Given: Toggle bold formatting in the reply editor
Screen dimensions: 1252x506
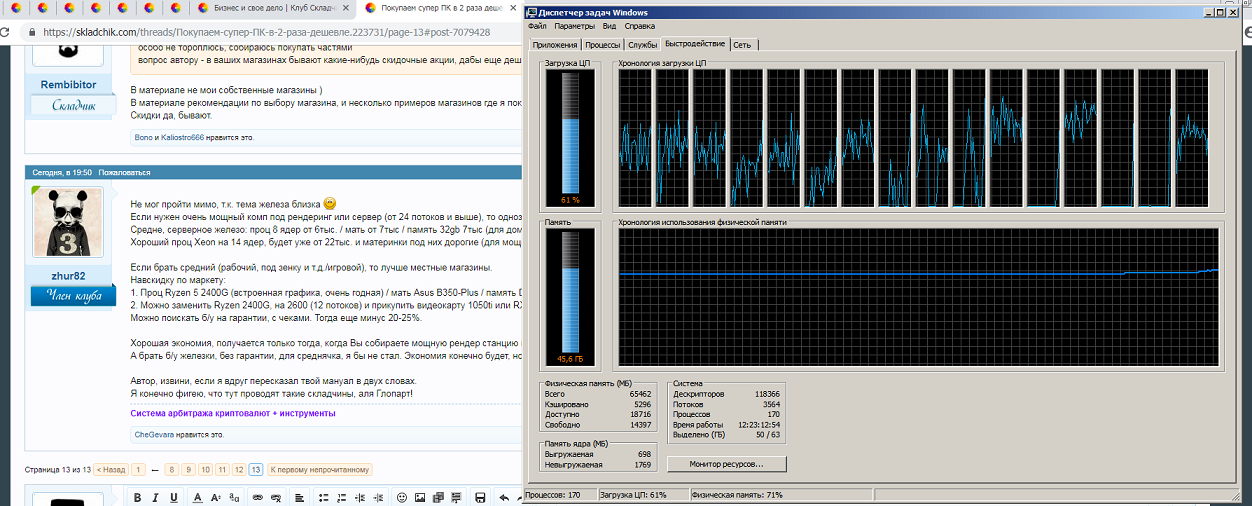Looking at the screenshot, I should pyautogui.click(x=138, y=498).
